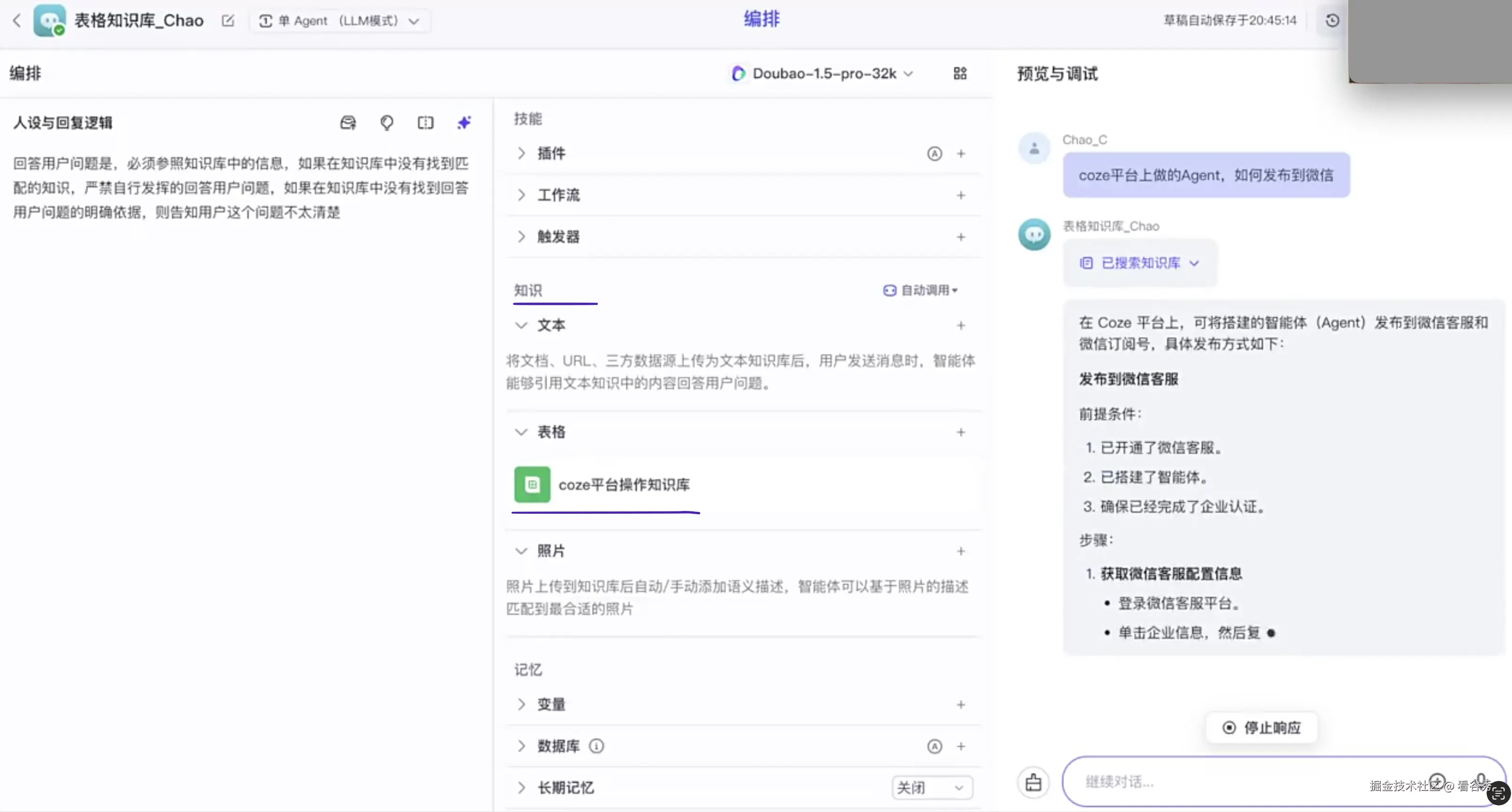Image resolution: width=1512 pixels, height=812 pixels.
Task: Add a new table knowledge with the 表格 plus button
Action: pos(961,432)
